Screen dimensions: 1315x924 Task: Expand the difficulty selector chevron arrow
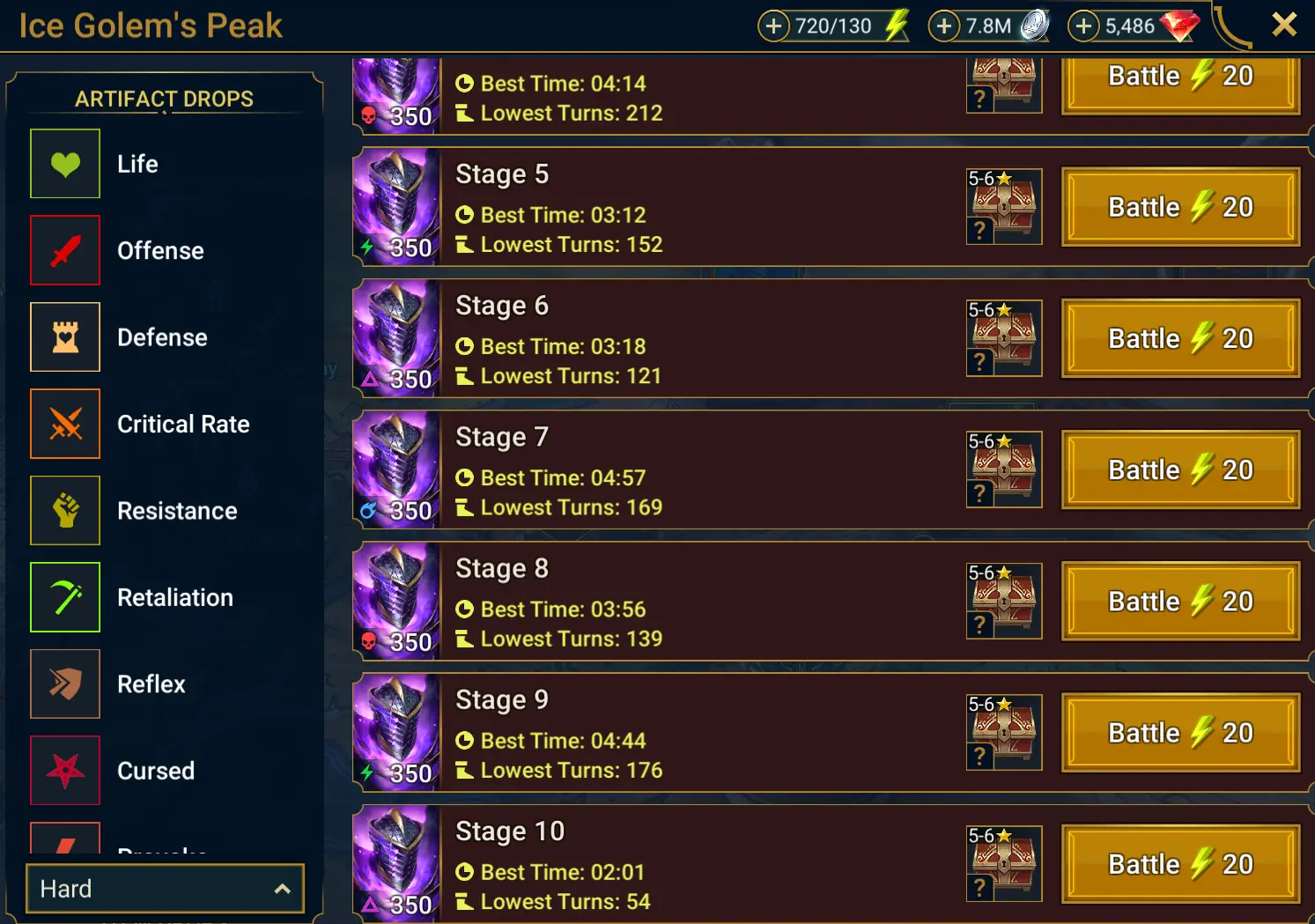(282, 889)
